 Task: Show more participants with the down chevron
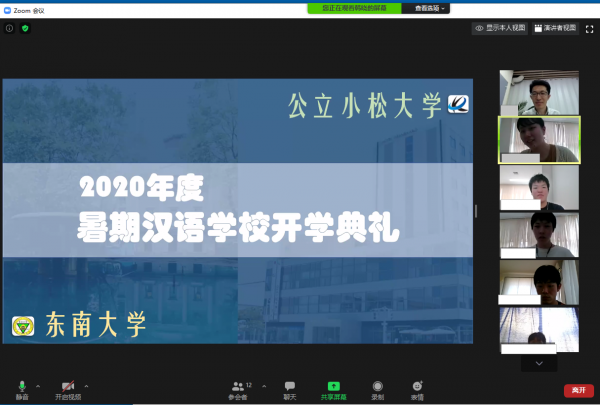(x=539, y=363)
